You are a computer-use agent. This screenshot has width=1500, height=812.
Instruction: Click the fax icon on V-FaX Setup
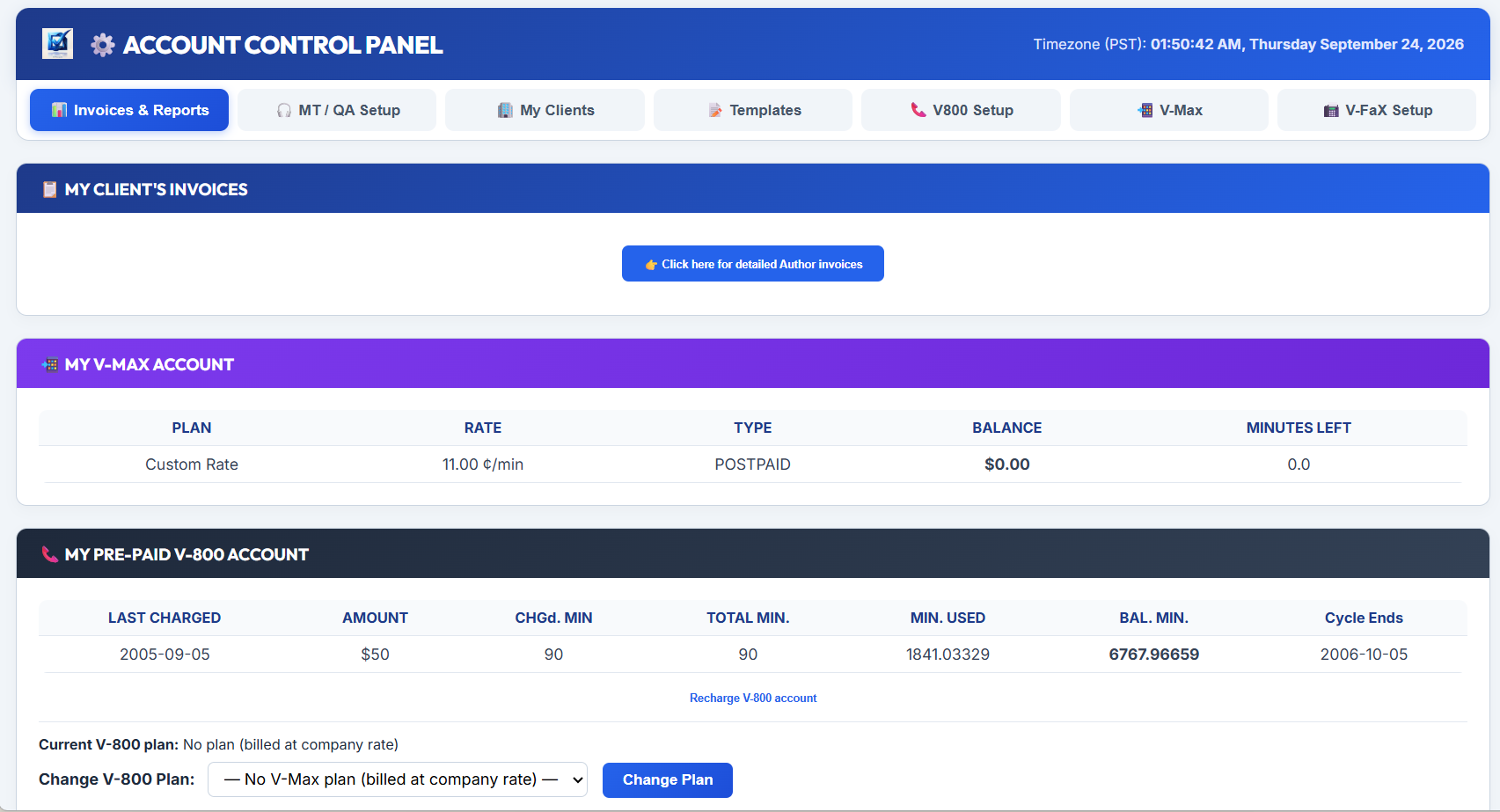1331,110
